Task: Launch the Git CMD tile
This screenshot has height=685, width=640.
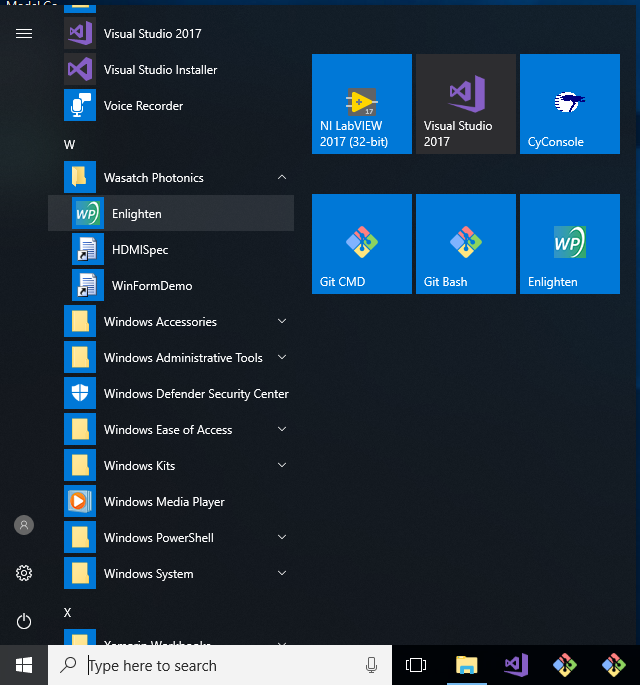Action: tap(361, 244)
